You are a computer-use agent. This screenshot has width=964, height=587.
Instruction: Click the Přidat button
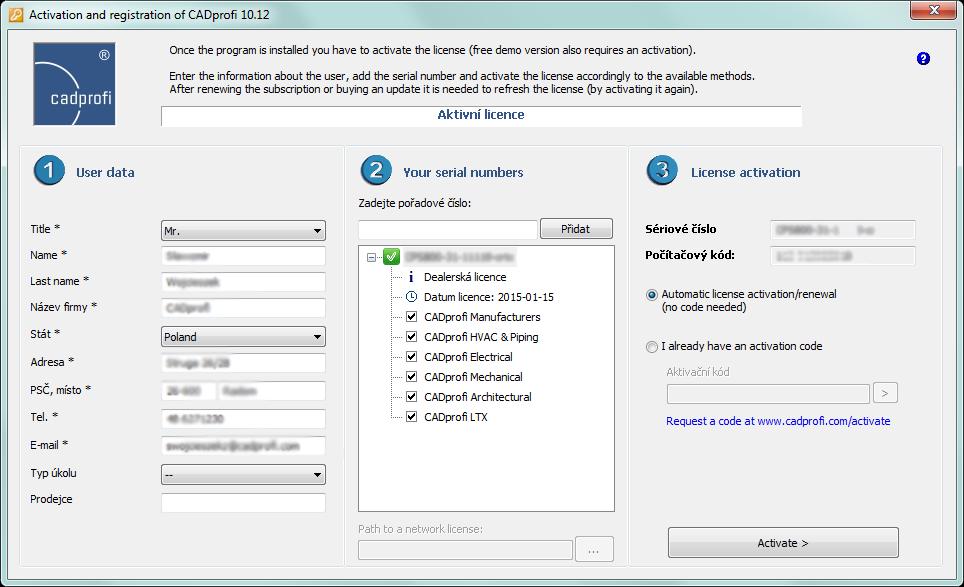coord(576,229)
